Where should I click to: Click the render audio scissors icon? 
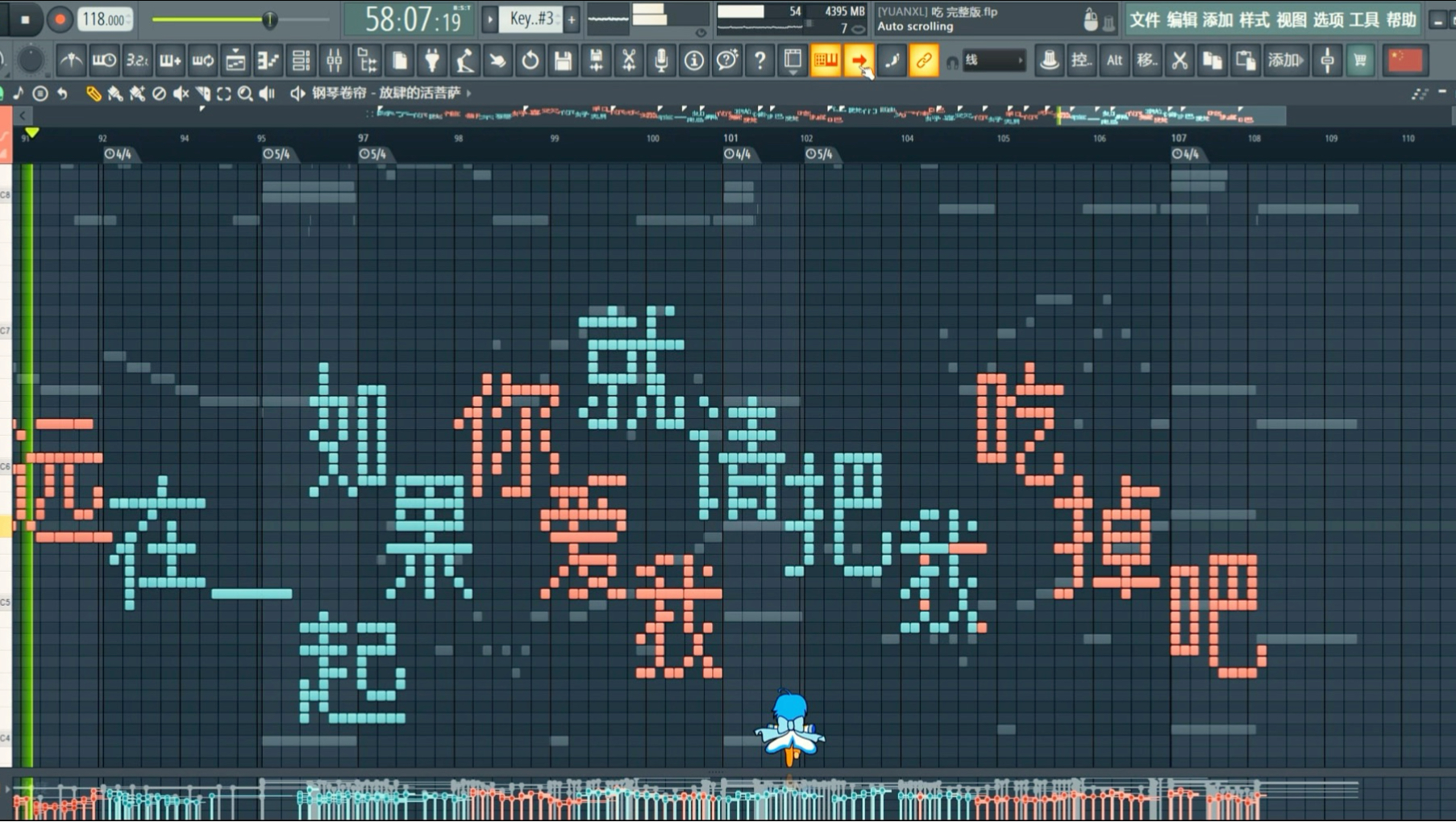629,61
